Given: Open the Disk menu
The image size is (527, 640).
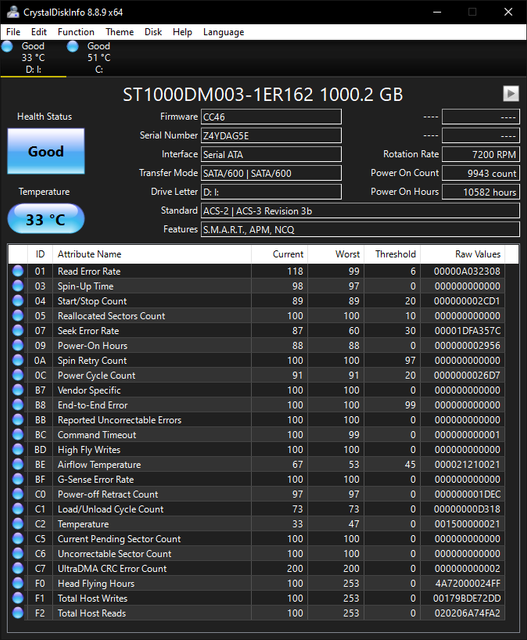Looking at the screenshot, I should coord(153,32).
